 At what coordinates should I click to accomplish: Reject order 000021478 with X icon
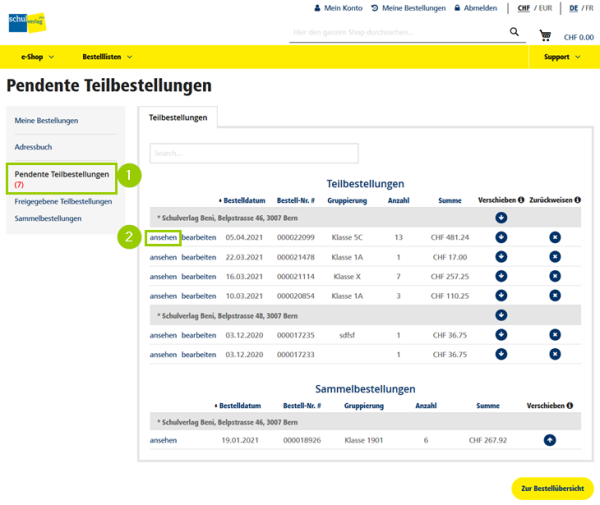555,256
